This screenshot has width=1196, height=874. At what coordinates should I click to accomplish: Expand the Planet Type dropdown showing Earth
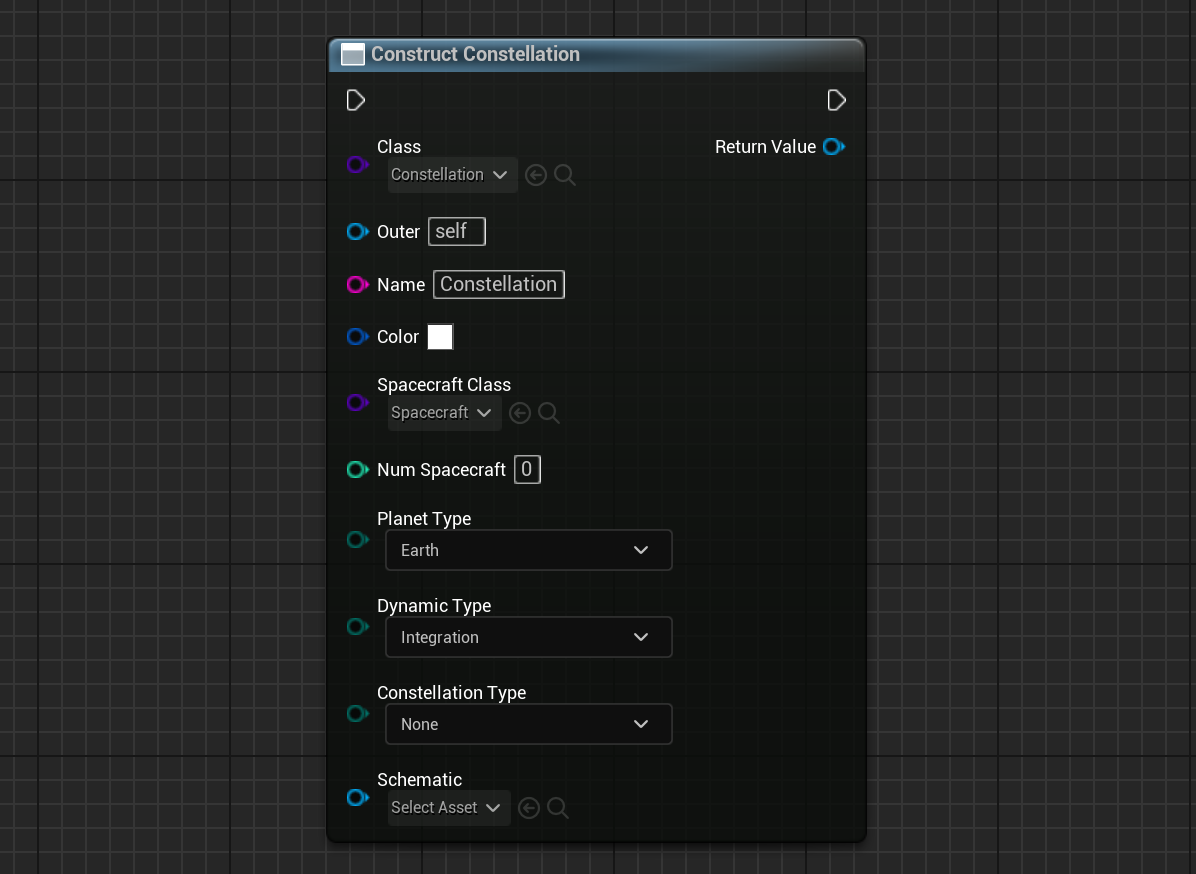pos(528,550)
